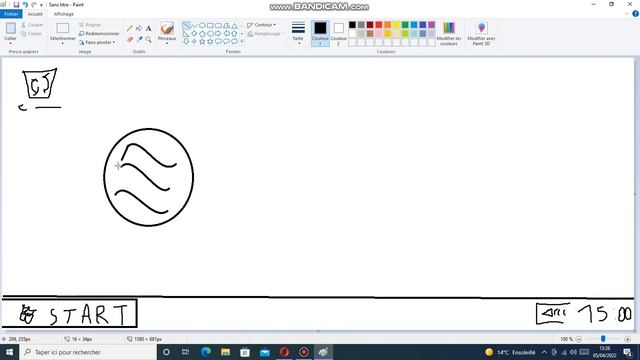Click the Sélectionner rectangle icon
The width and height of the screenshot is (640, 360).
62,28
